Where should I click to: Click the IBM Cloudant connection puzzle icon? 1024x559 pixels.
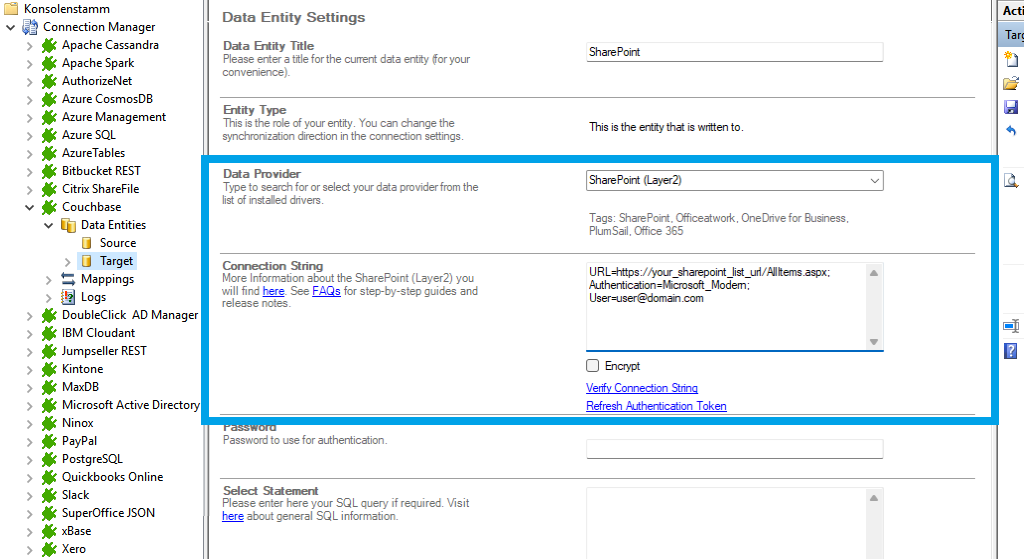(x=49, y=333)
